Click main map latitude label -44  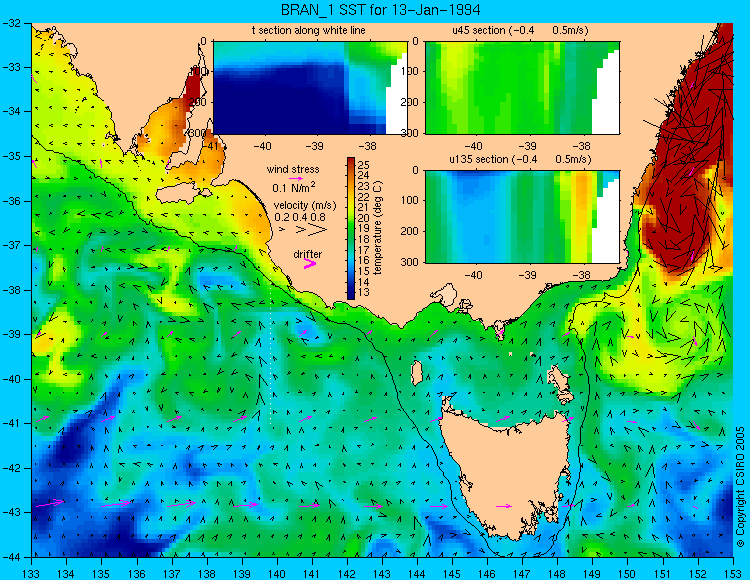pos(13,557)
